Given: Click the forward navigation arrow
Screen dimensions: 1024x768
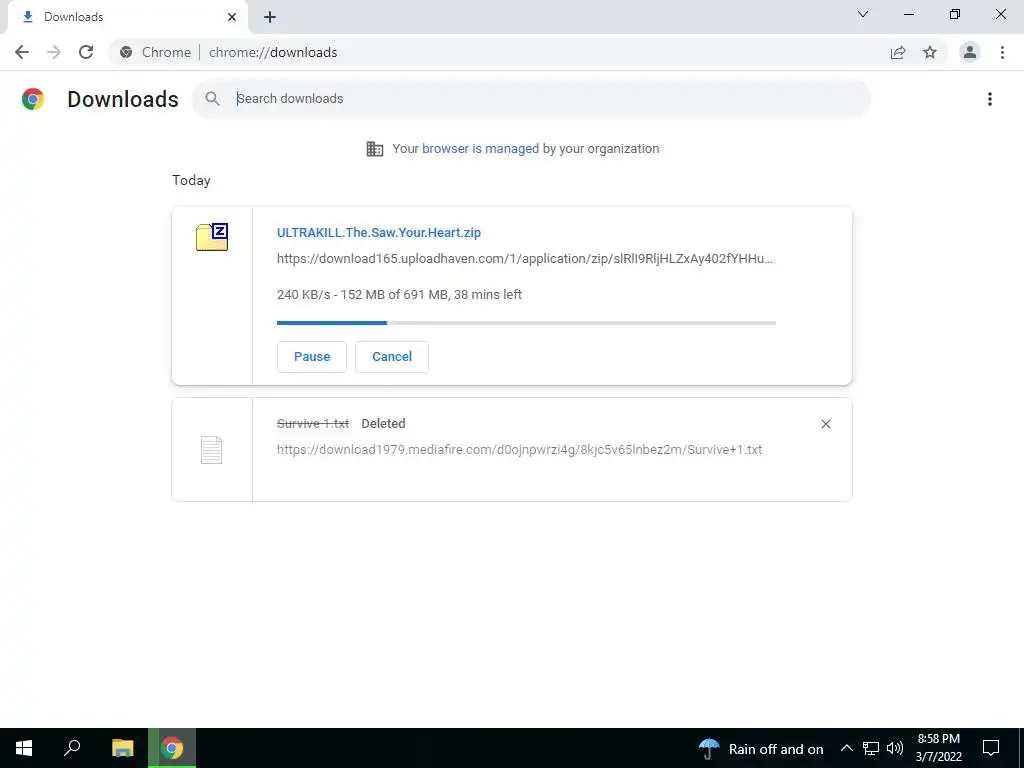Looking at the screenshot, I should pyautogui.click(x=54, y=52).
